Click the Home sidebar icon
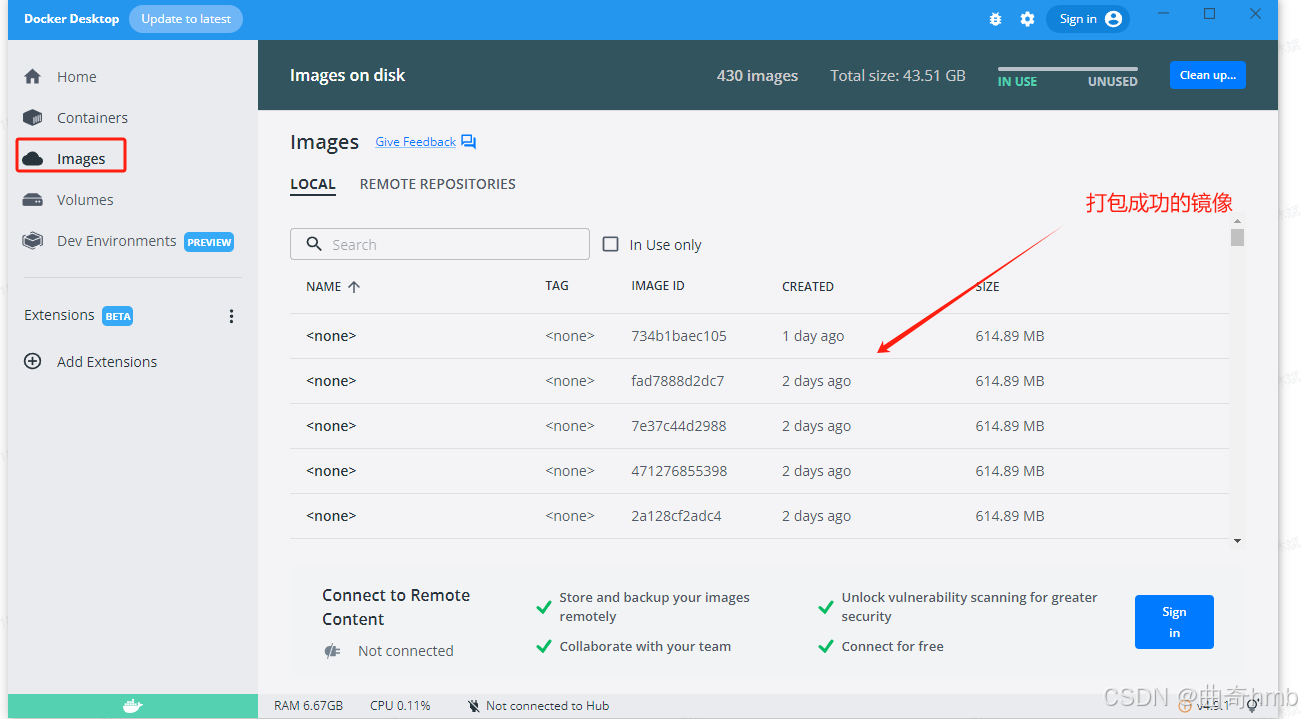The image size is (1302, 719). 33,76
